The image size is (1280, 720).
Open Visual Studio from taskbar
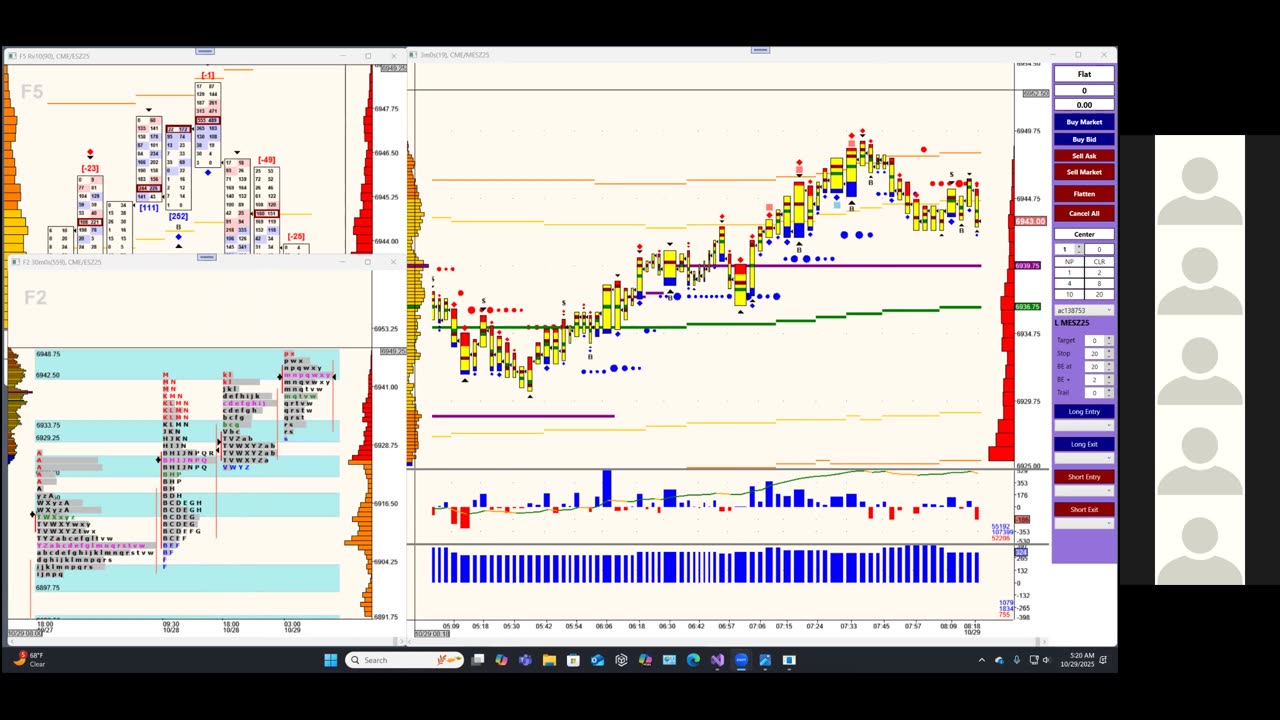pyautogui.click(x=717, y=660)
